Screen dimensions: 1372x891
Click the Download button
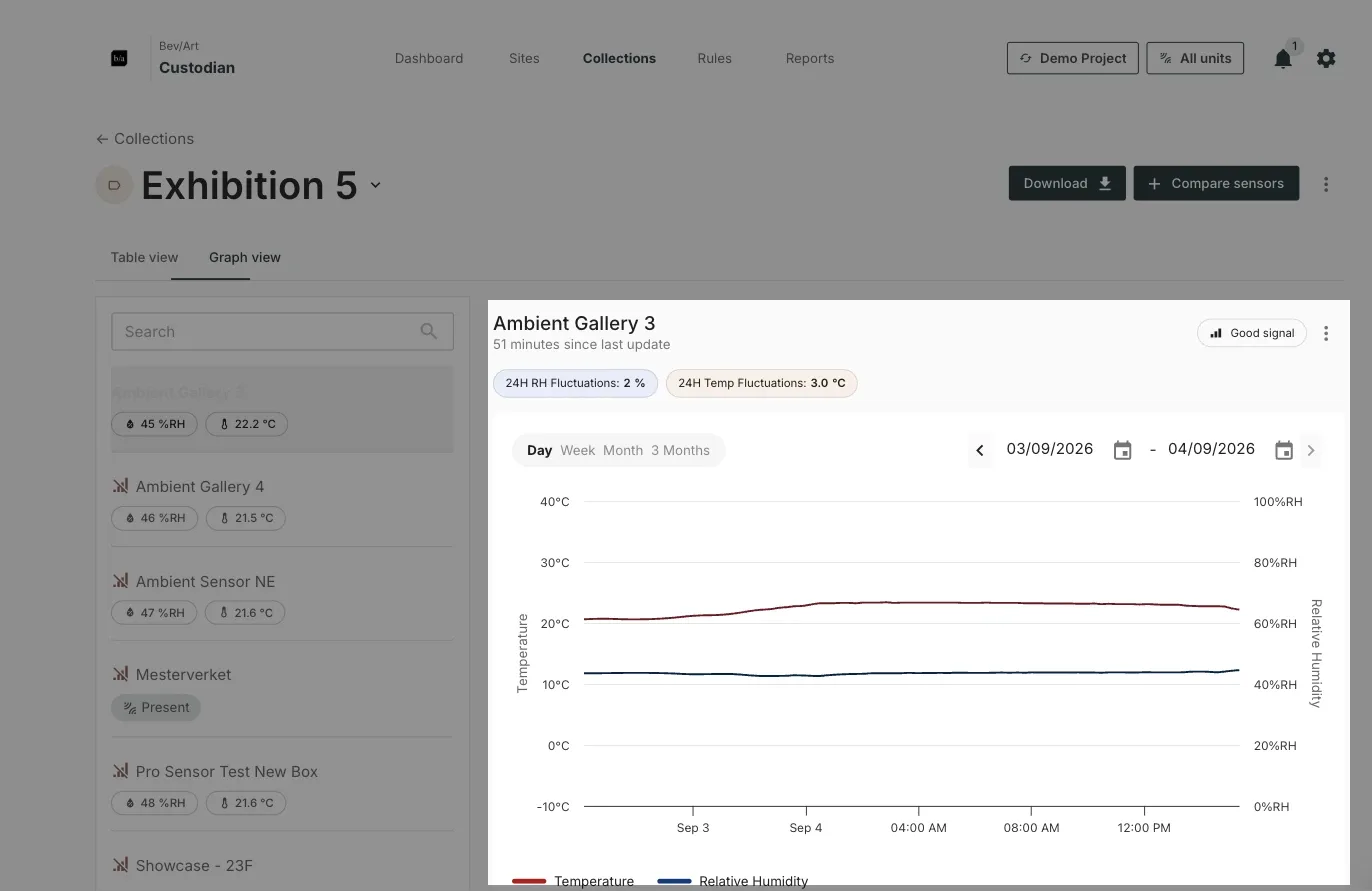[1067, 183]
